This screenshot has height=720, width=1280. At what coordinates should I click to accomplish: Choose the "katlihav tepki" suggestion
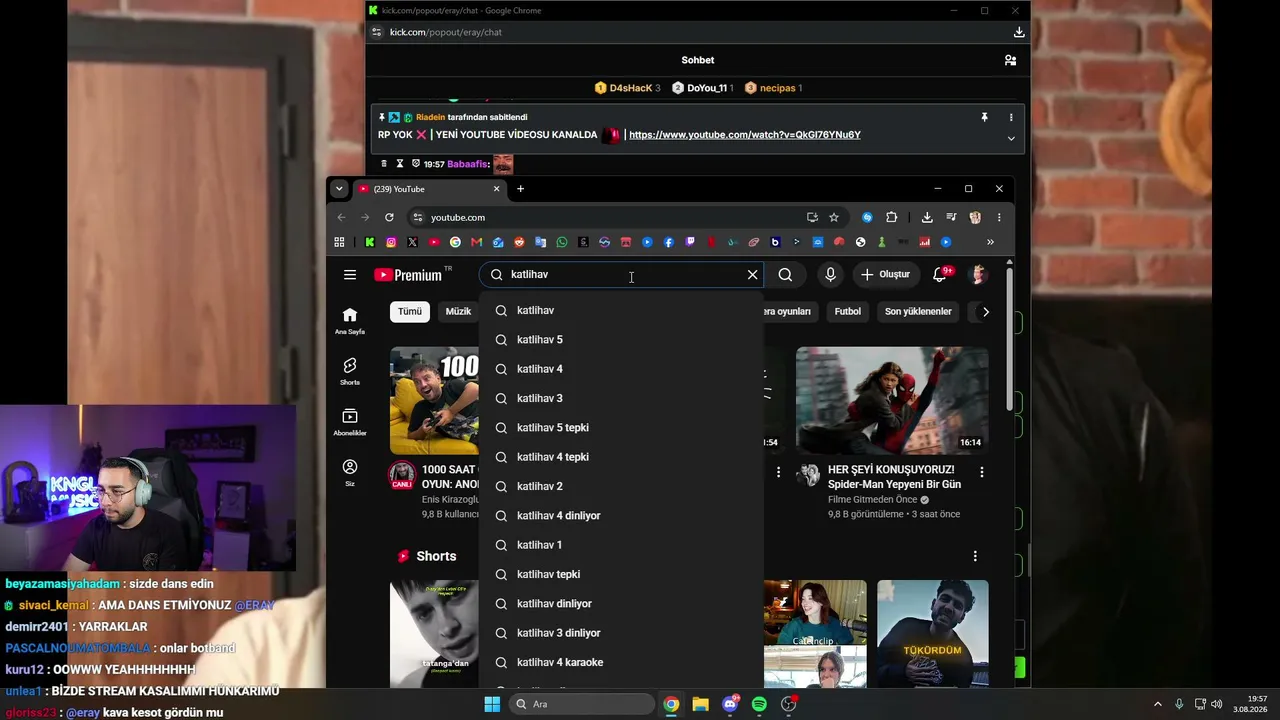pyautogui.click(x=622, y=574)
